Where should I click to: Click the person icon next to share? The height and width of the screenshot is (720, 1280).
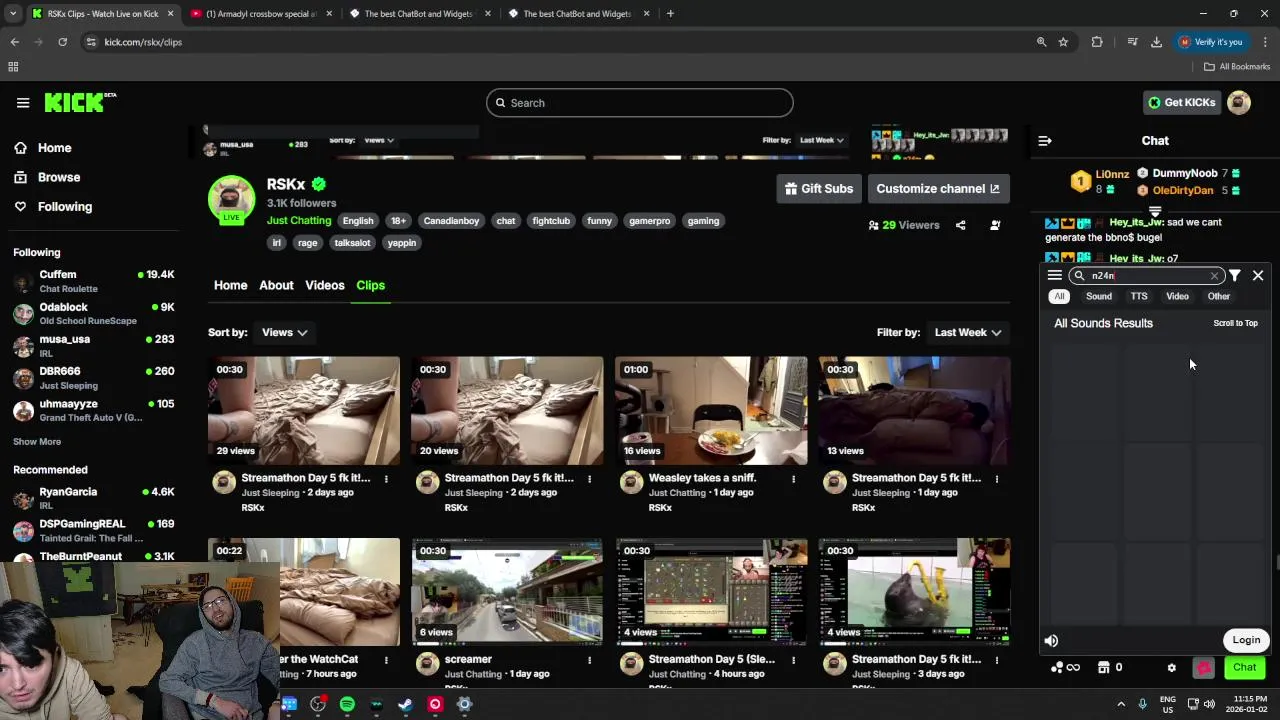click(995, 225)
